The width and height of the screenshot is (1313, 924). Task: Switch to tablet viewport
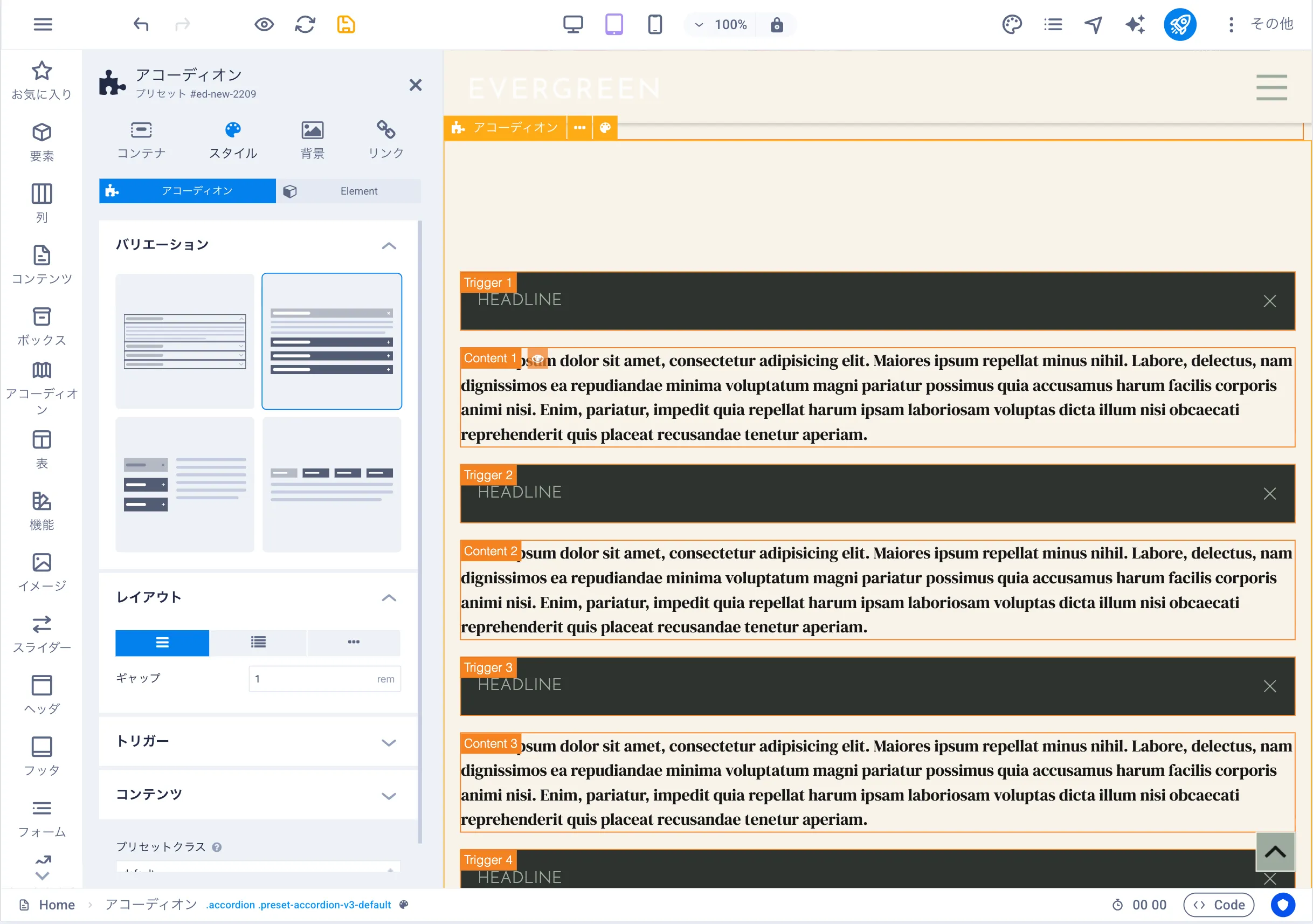point(614,25)
